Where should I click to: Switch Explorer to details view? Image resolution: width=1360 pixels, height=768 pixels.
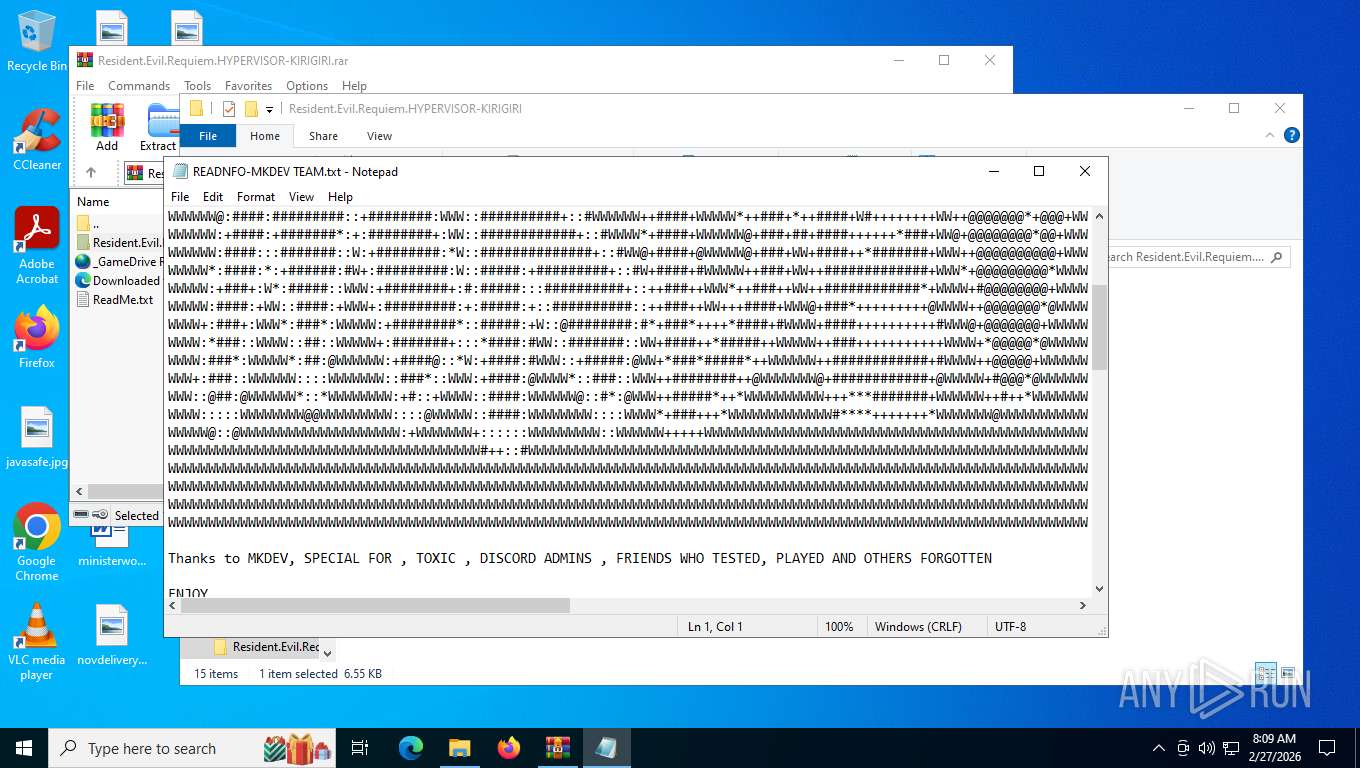coord(1266,673)
